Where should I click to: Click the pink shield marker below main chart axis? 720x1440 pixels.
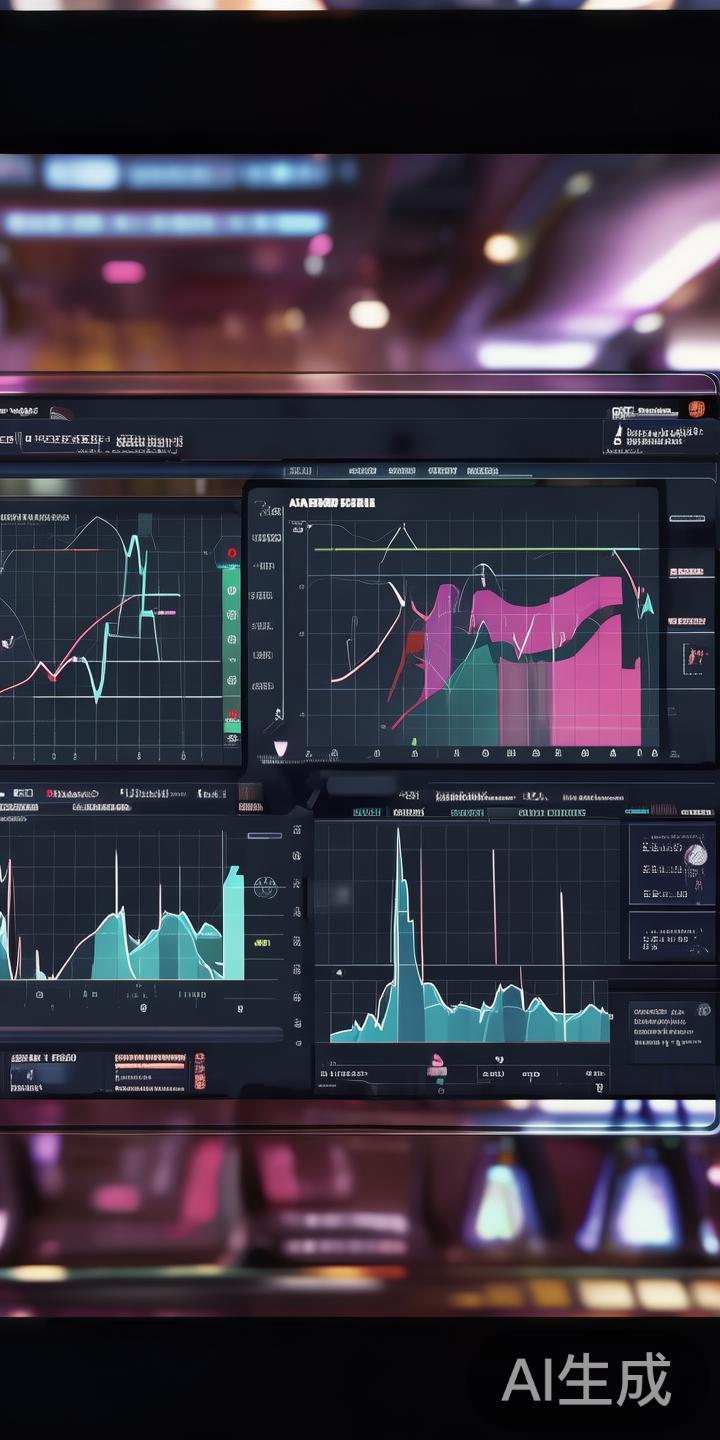pos(280,748)
